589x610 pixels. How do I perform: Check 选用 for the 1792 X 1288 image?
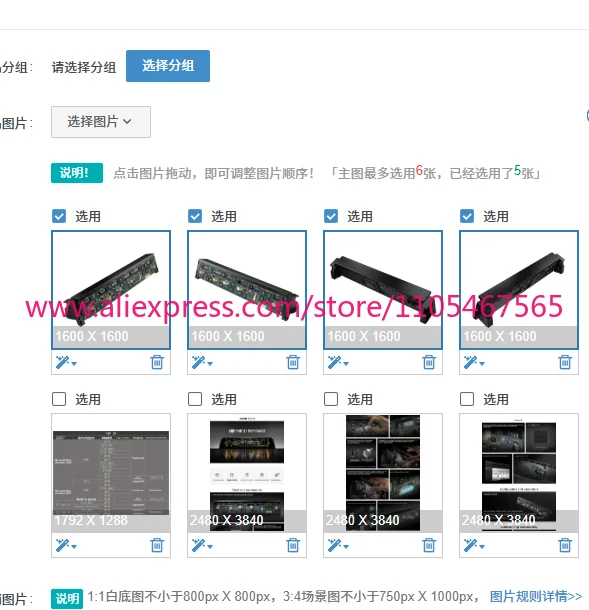pyautogui.click(x=59, y=399)
